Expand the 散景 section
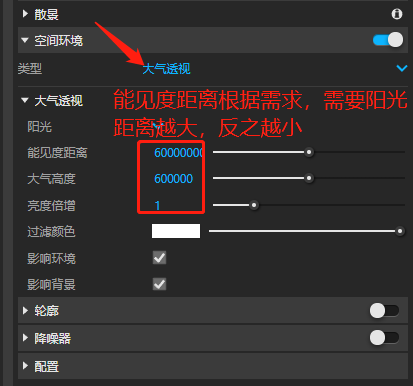Viewport: 413px width, 386px height. tap(25, 14)
